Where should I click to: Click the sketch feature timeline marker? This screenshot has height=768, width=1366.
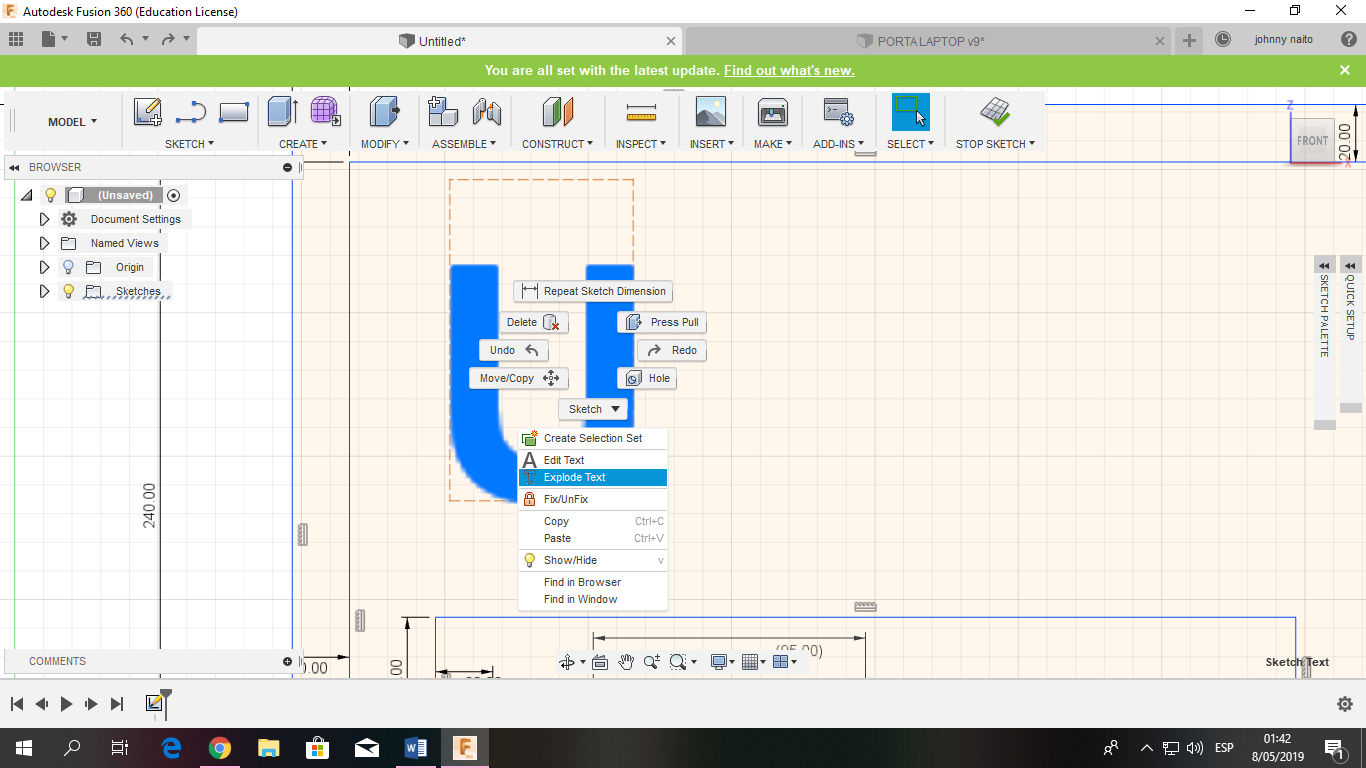[155, 704]
